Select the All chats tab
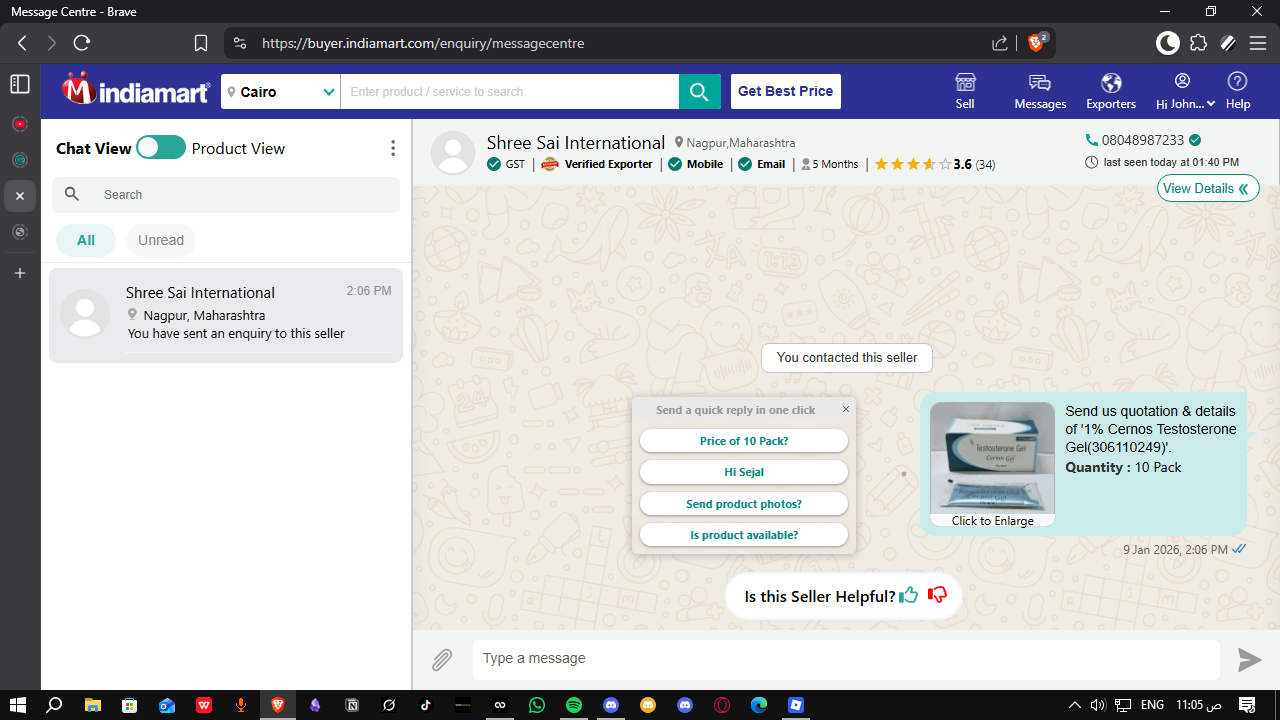 (86, 240)
